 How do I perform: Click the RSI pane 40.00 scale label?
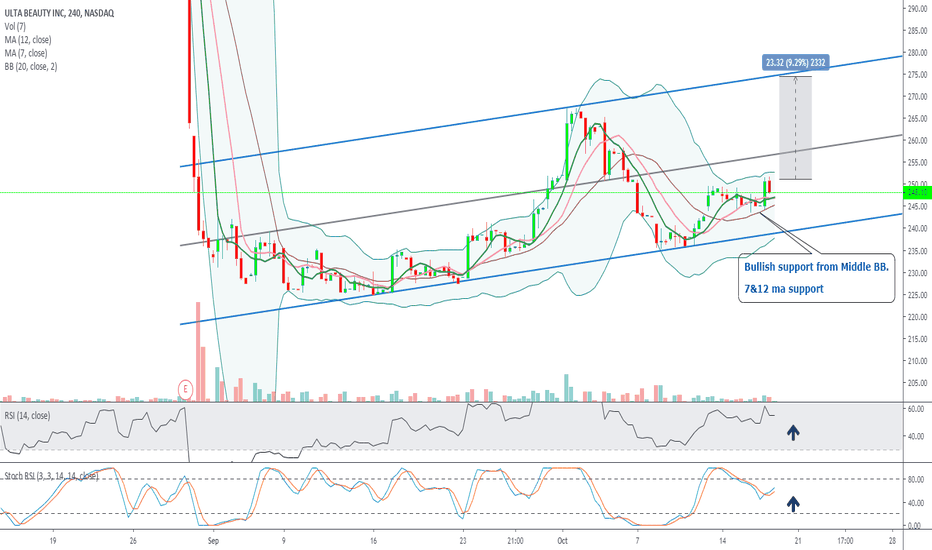pos(916,436)
